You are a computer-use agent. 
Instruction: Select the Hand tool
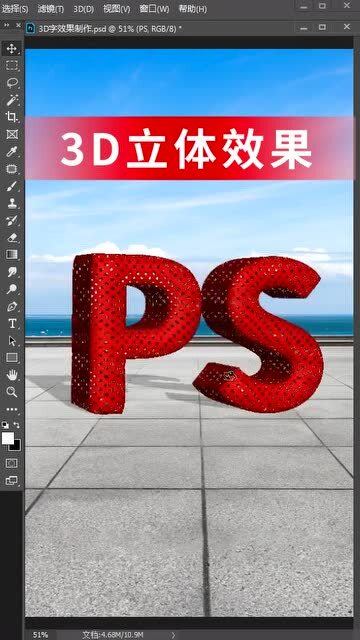coord(12,375)
